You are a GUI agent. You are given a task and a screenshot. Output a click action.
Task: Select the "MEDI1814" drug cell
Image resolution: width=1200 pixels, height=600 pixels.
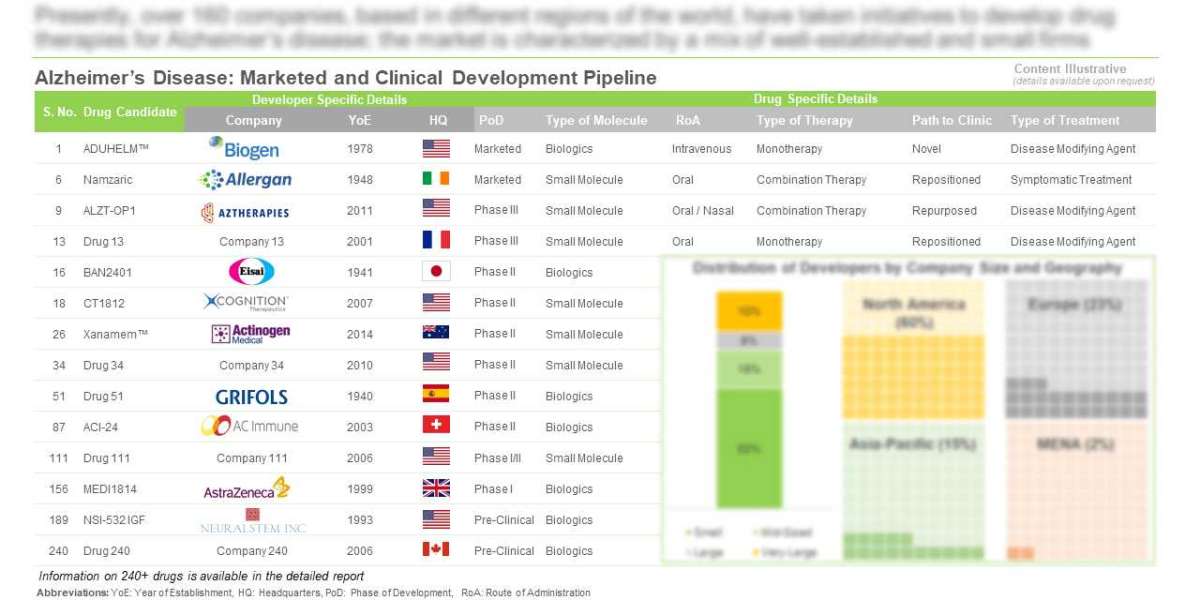pos(110,490)
